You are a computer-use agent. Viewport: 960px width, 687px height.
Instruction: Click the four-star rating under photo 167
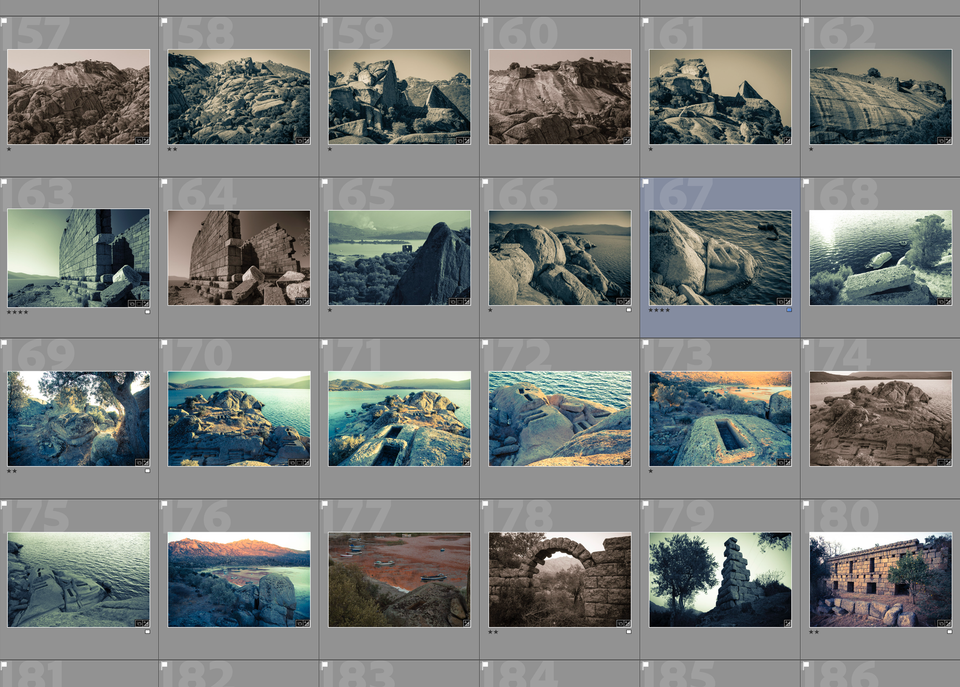click(x=659, y=310)
